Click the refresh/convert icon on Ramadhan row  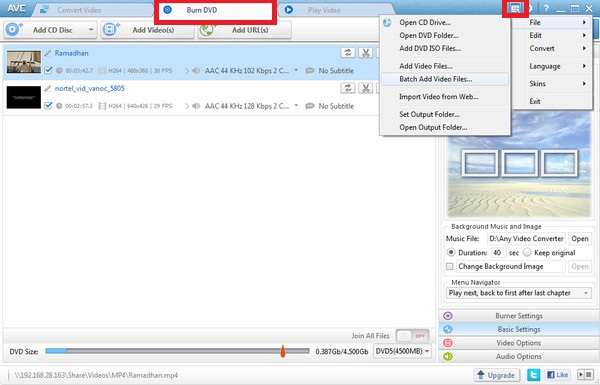[347, 53]
